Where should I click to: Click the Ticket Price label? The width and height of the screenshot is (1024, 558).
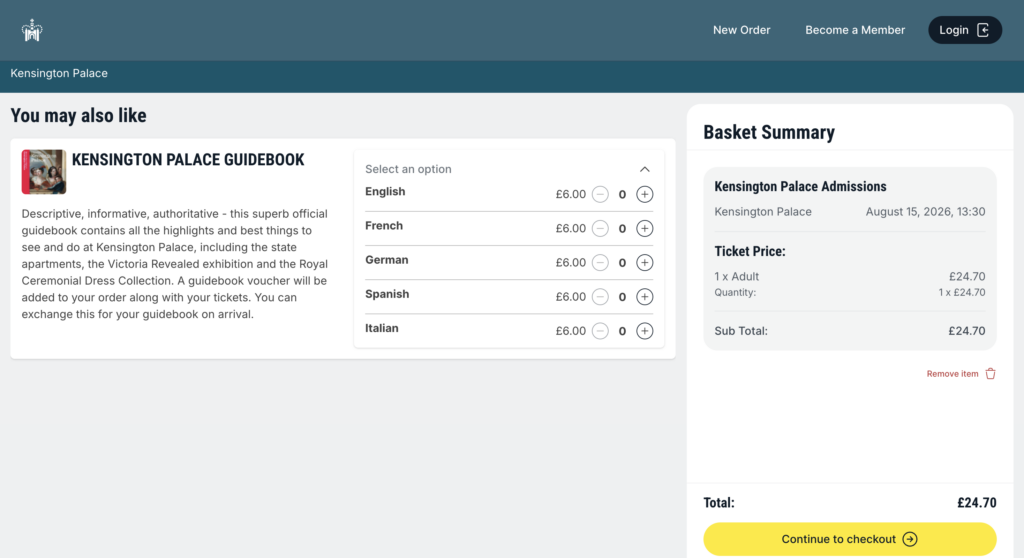pyautogui.click(x=750, y=252)
